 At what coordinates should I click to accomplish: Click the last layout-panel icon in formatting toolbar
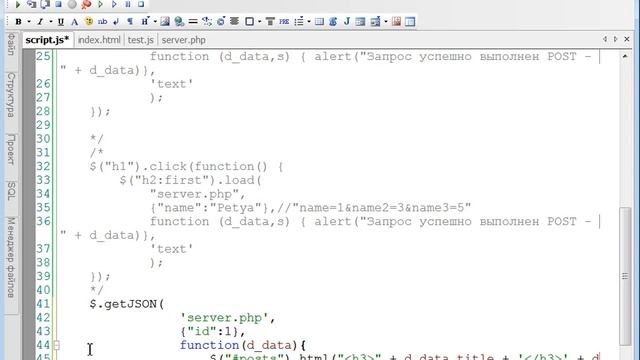coord(410,21)
